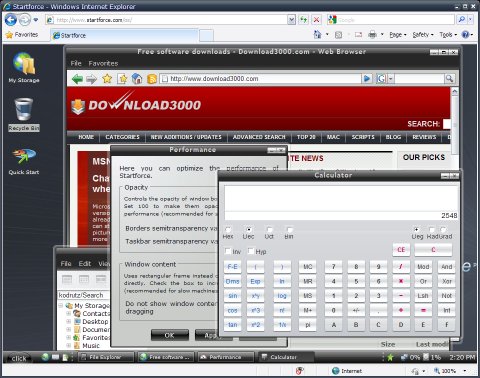Image resolution: width=480 pixels, height=378 pixels.
Task: Click the Download3000 page vertical scrollbar up arrow
Action: 454,91
